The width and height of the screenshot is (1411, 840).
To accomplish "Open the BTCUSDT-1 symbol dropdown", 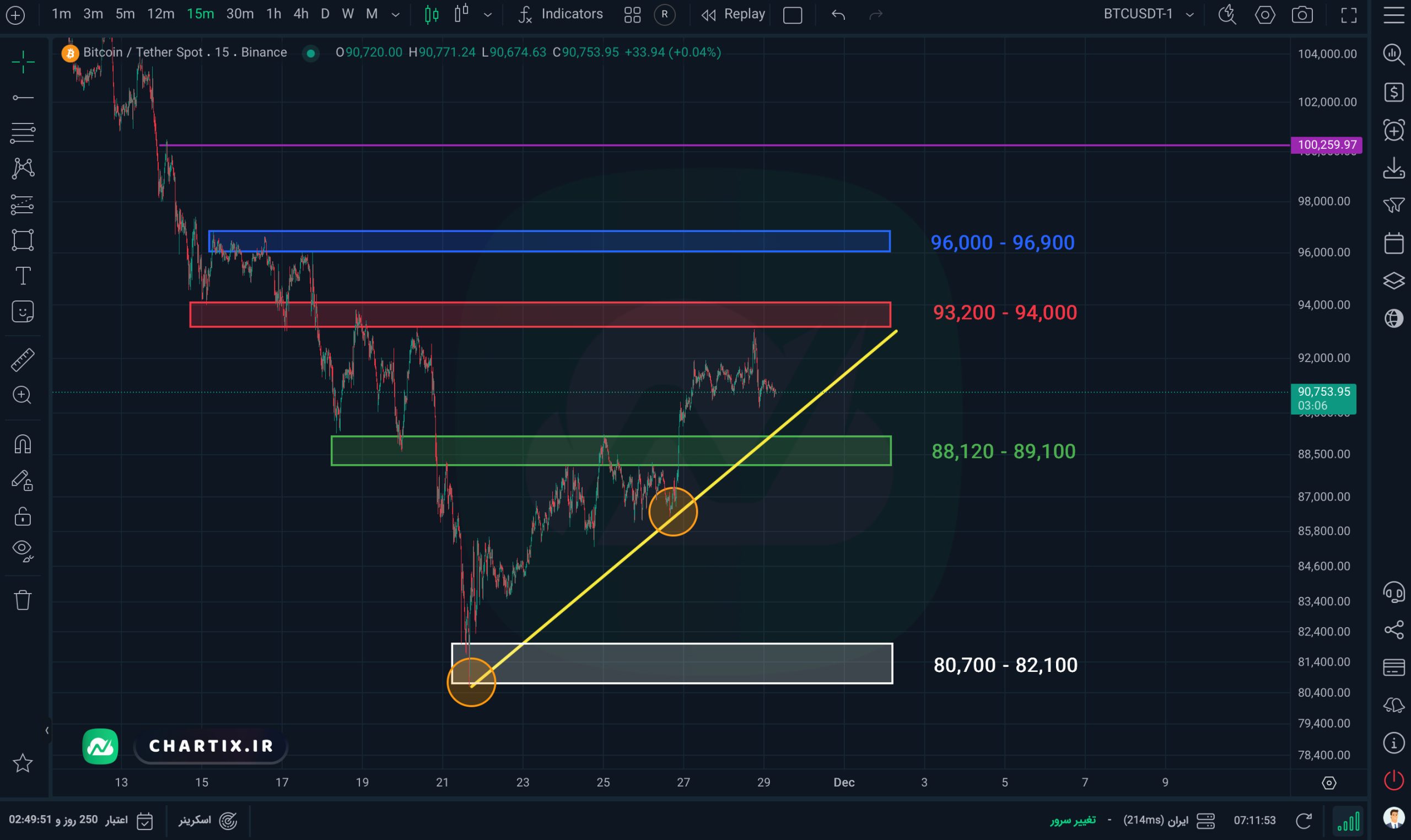I will 1149,14.
